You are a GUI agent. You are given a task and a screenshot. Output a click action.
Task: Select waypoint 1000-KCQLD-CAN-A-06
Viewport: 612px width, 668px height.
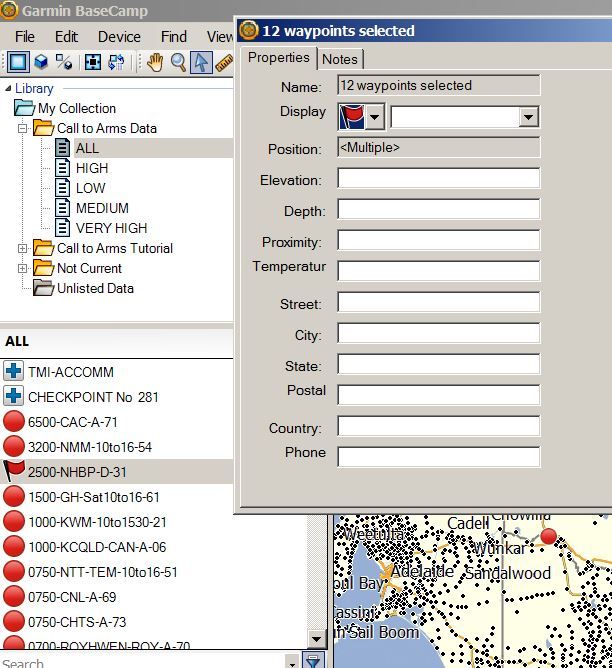(x=97, y=547)
